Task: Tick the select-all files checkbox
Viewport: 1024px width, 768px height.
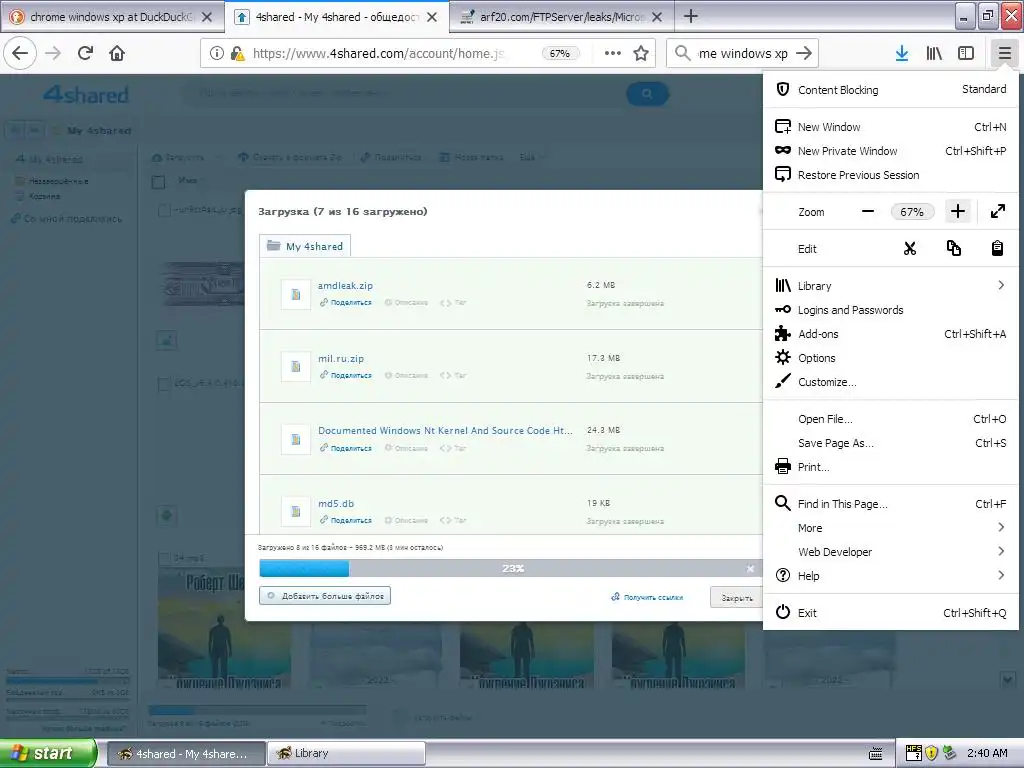Action: (x=159, y=182)
